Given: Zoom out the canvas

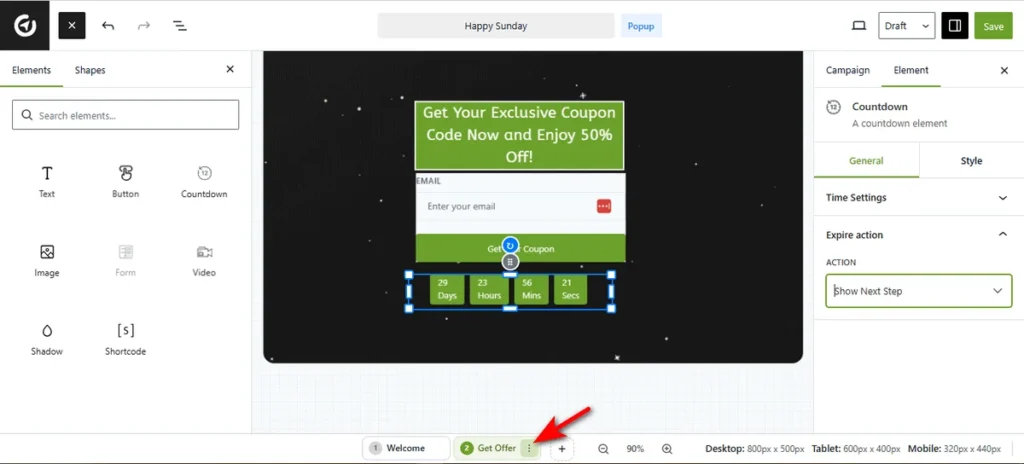Looking at the screenshot, I should [x=603, y=449].
